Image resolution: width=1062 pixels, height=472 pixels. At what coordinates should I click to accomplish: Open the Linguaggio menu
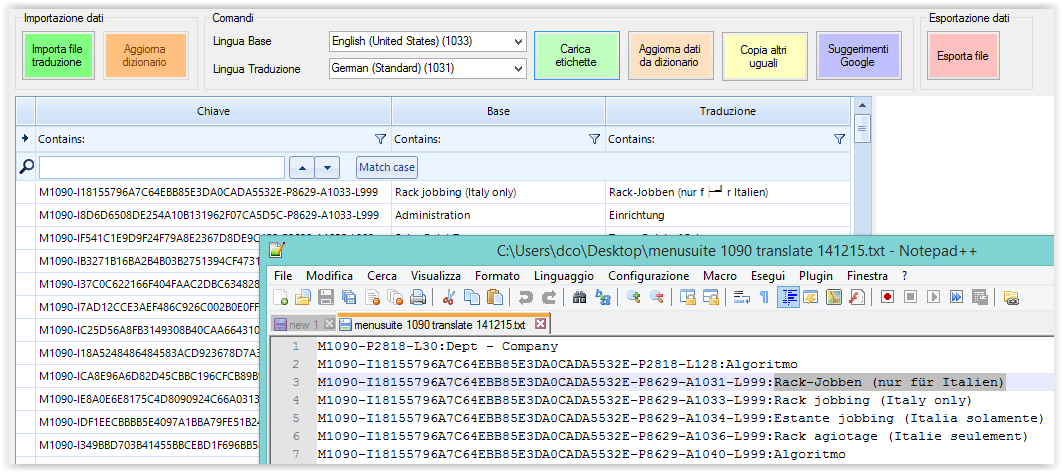coord(563,275)
